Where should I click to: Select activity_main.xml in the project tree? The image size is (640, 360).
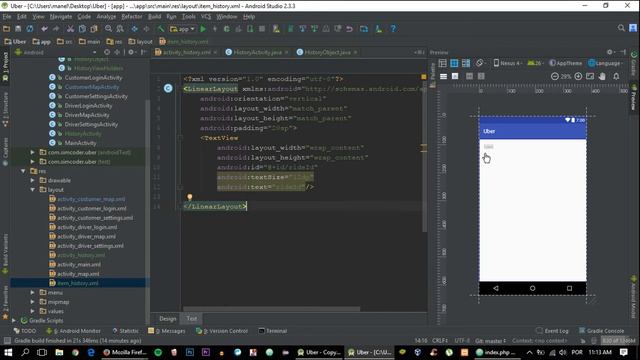pyautogui.click(x=78, y=264)
